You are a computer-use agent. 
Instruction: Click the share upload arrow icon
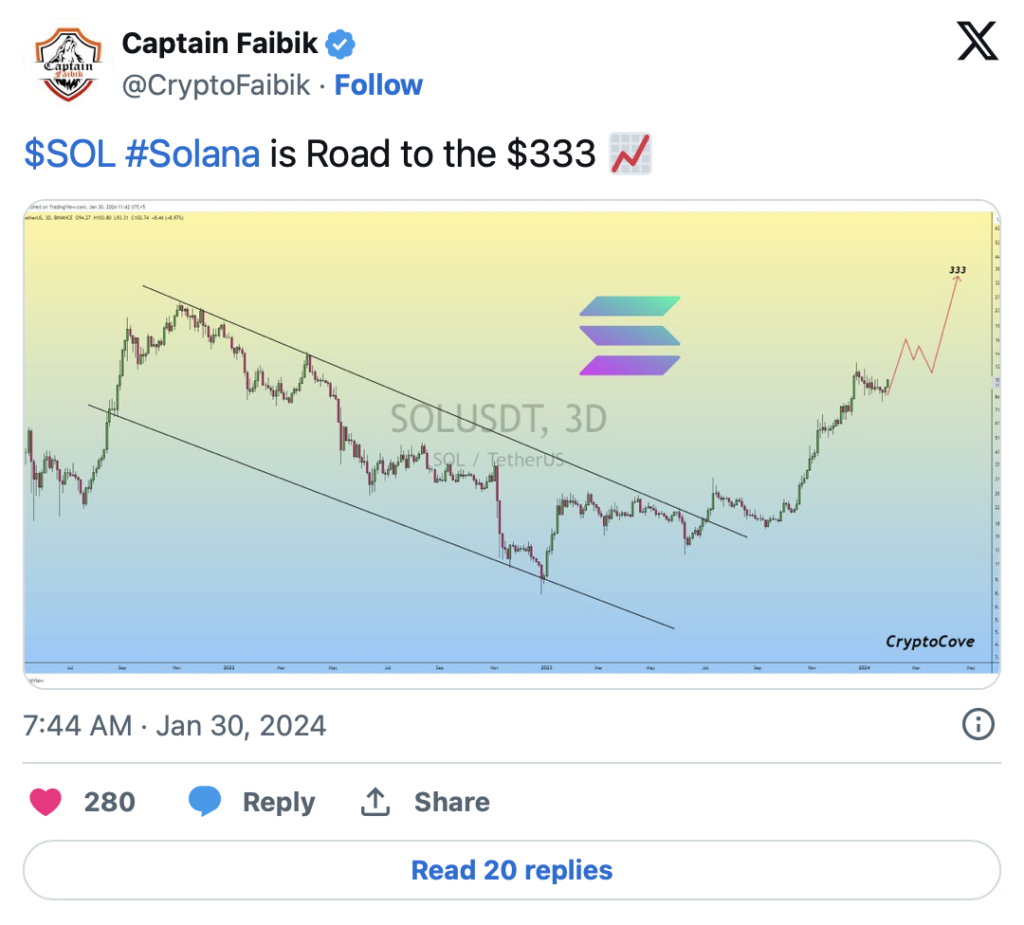click(x=376, y=802)
